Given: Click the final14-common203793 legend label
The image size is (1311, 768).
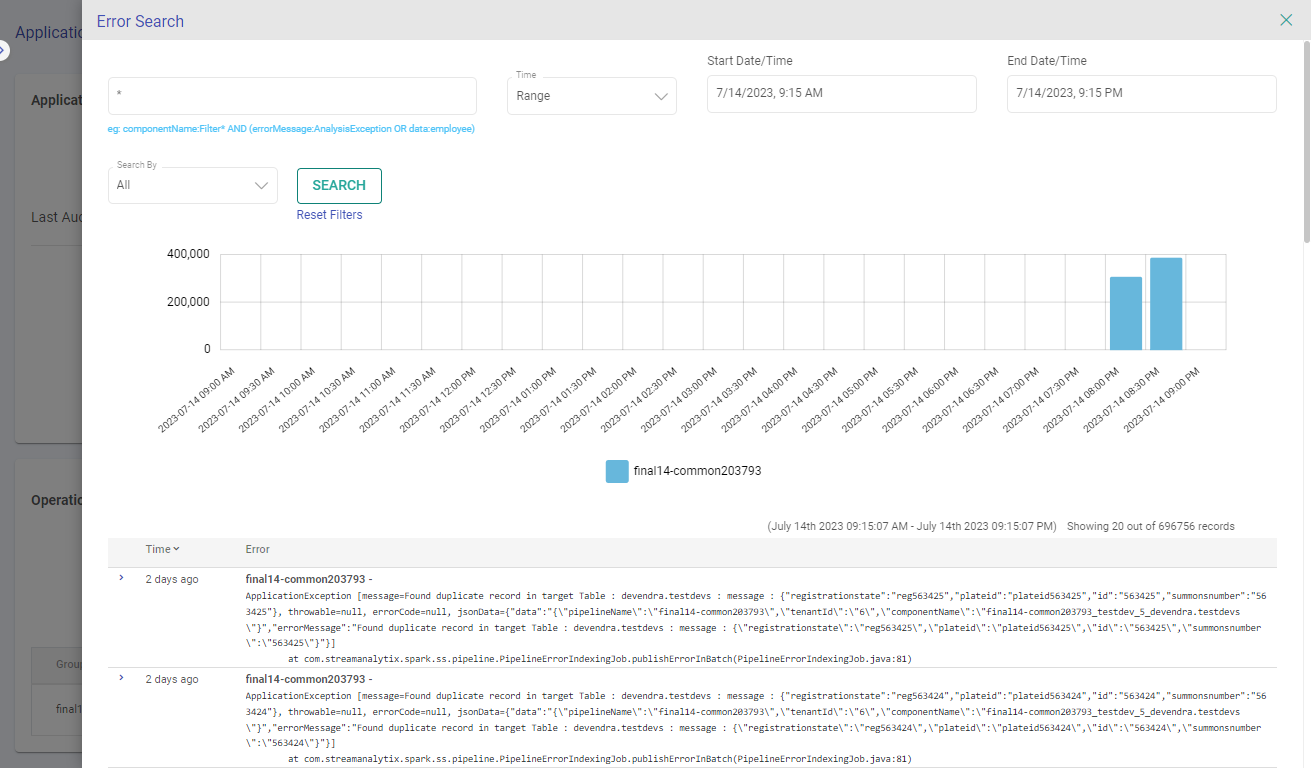Looking at the screenshot, I should [x=698, y=470].
